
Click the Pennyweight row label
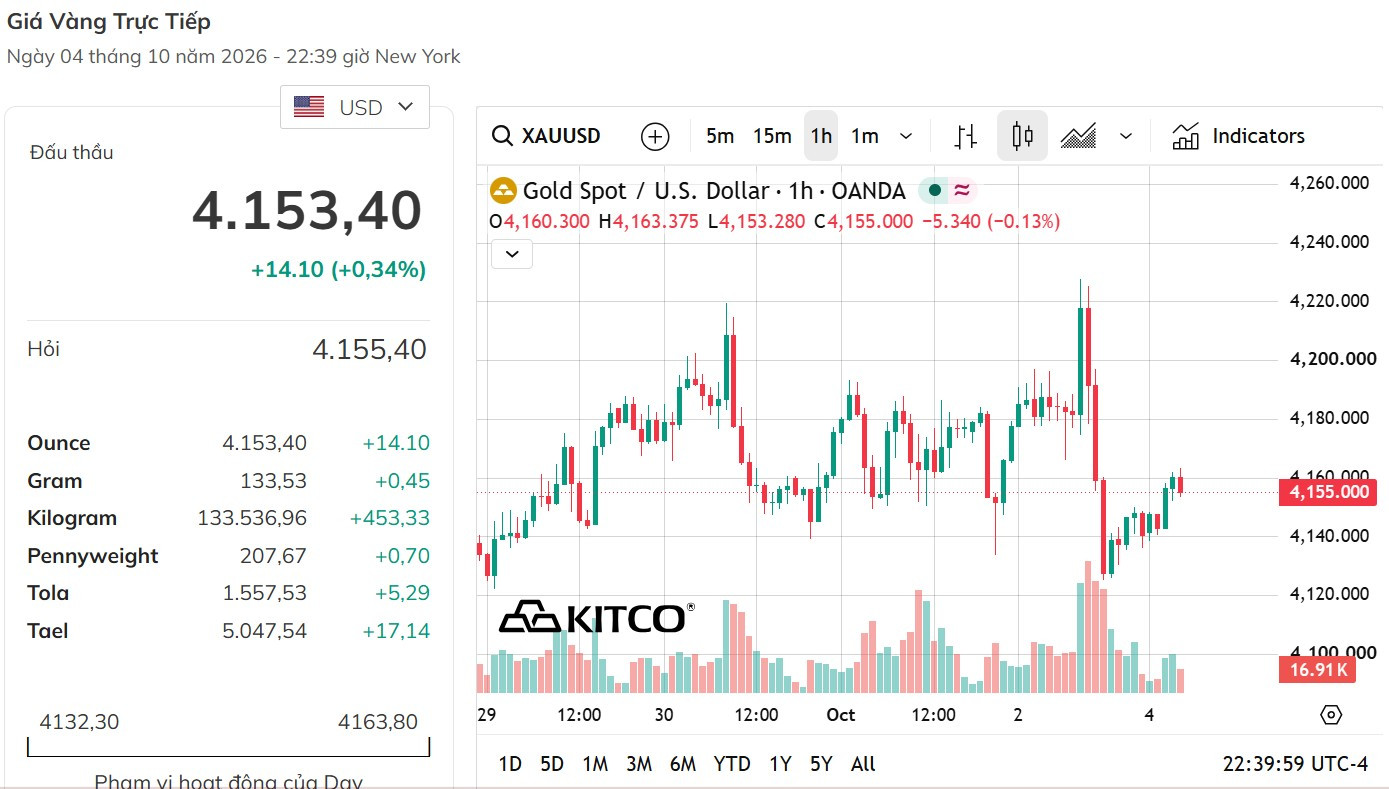pyautogui.click(x=93, y=556)
